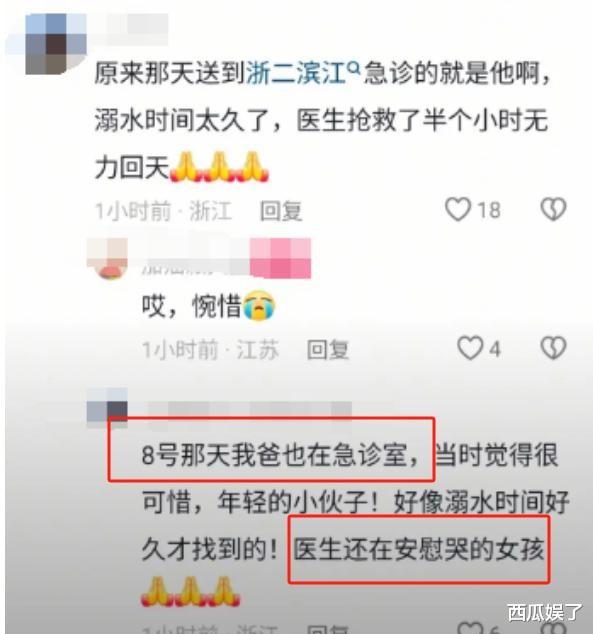This screenshot has width=593, height=634.
Task: Open the third commenter's blurred username
Action: pyautogui.click(x=247, y=412)
